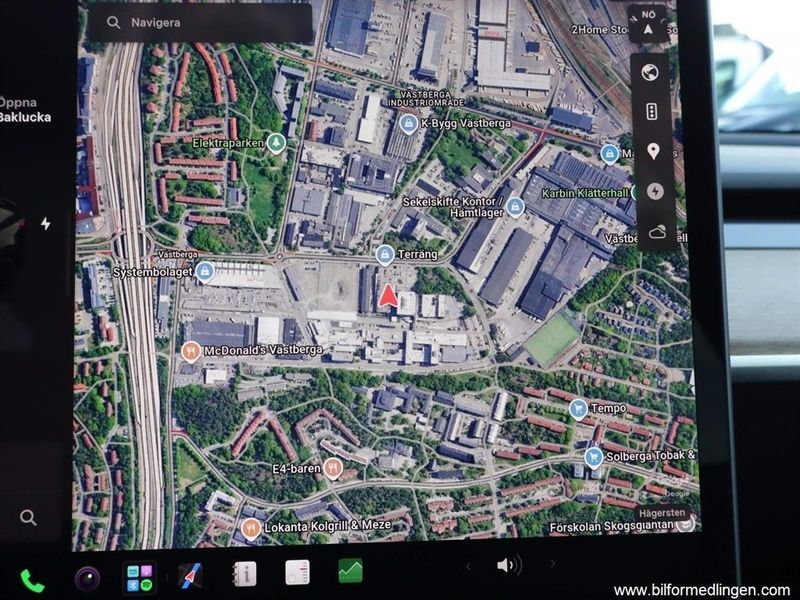This screenshot has width=800, height=600.
Task: Select the Terräng shop marker
Action: 384,255
